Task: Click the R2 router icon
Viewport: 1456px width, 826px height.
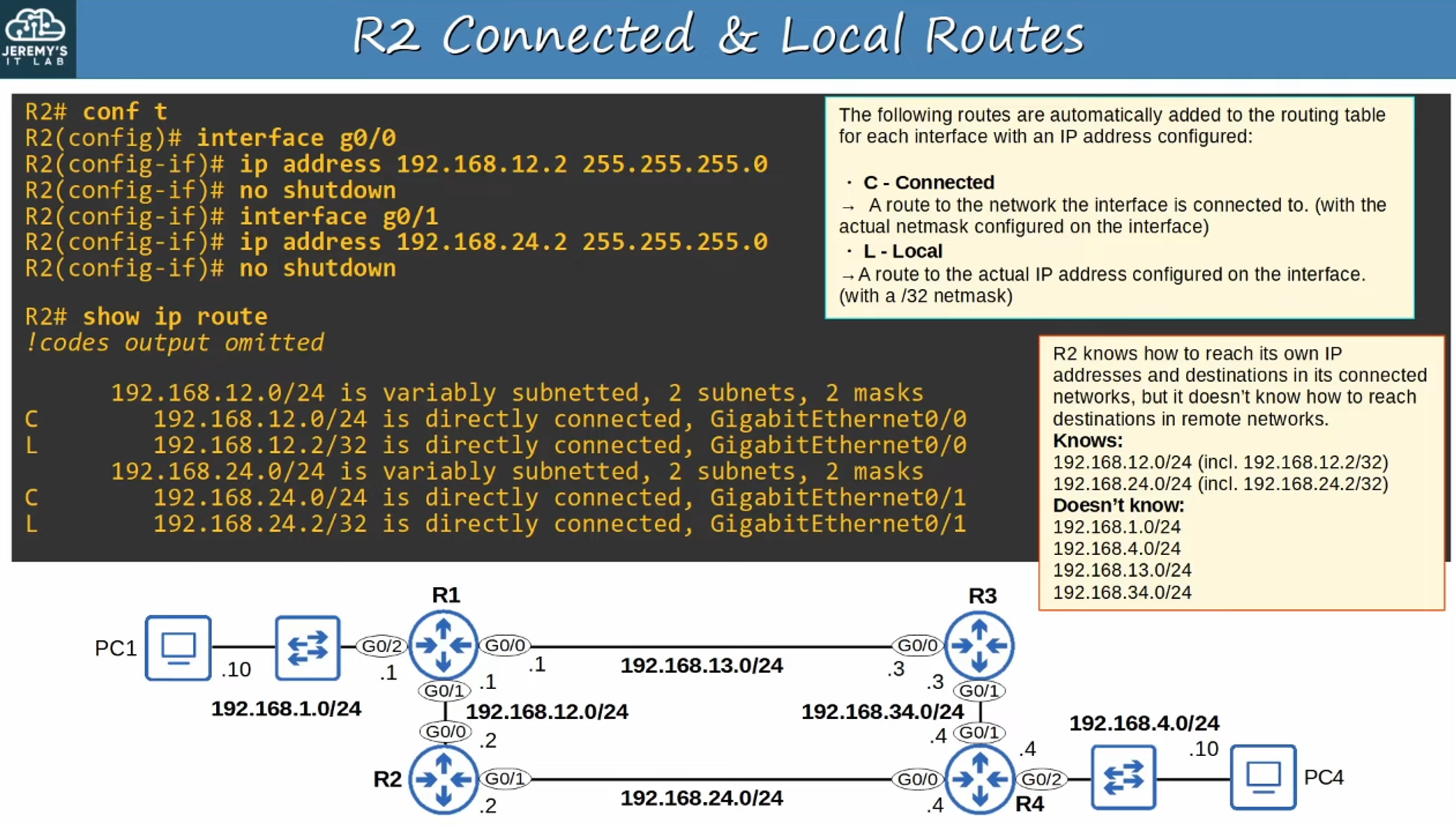Action: click(443, 779)
